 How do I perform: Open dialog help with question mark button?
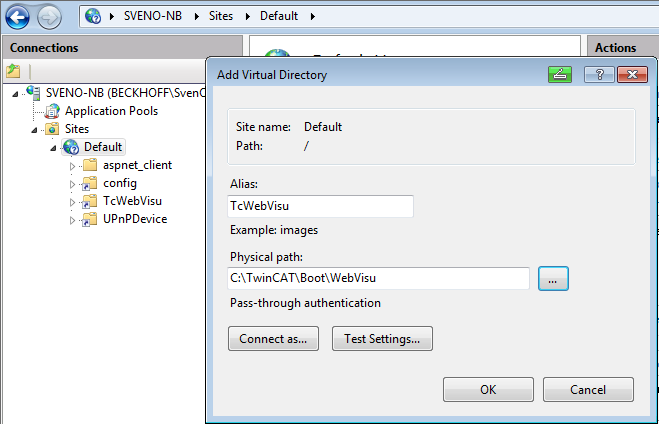[599, 74]
